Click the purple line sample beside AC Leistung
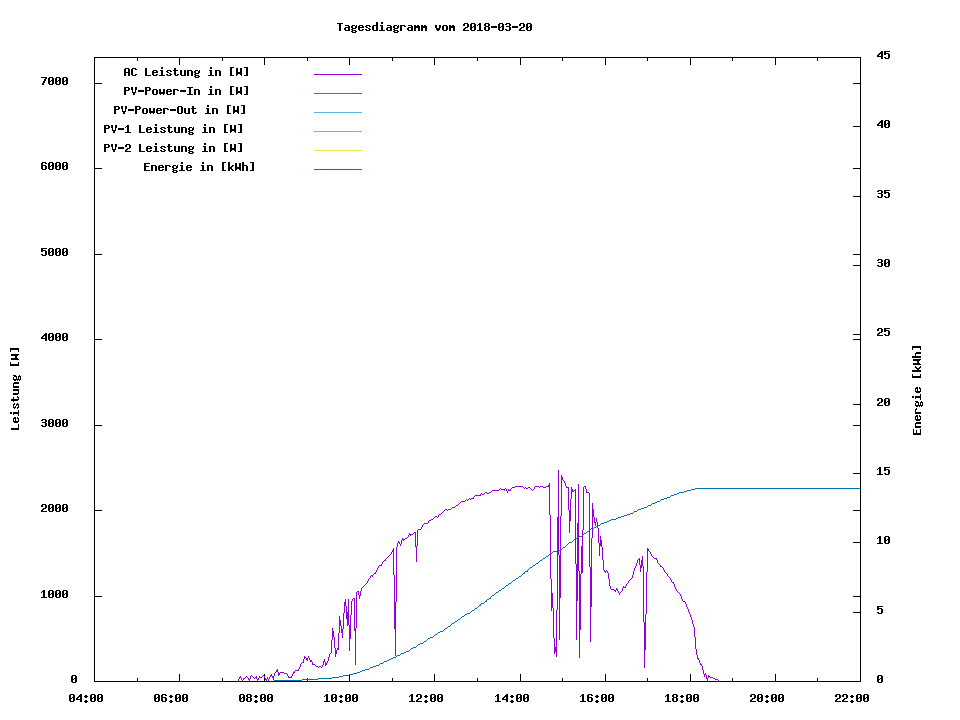The image size is (960, 720). pos(337,74)
